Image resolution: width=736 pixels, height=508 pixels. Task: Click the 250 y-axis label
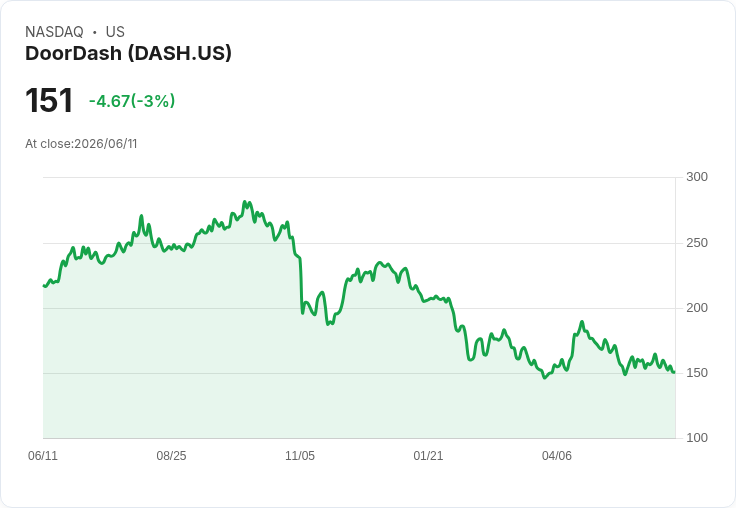click(x=697, y=243)
